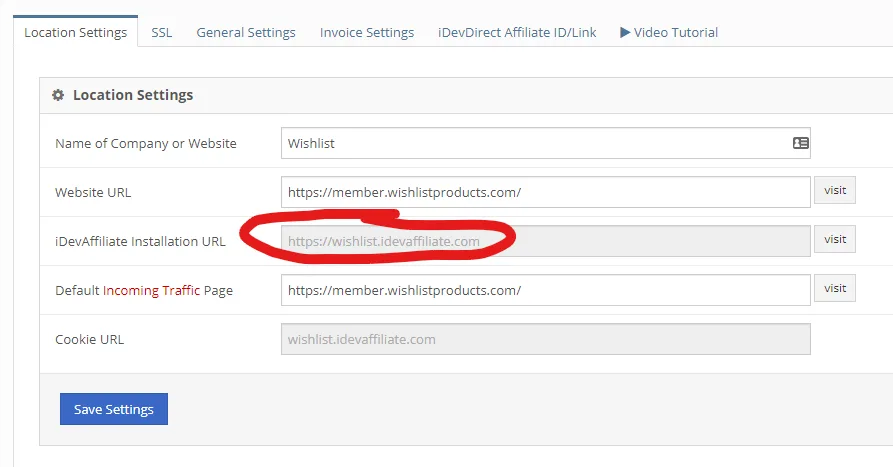Click the greyed-out iDevAffiliate Installation URL field

click(x=545, y=241)
